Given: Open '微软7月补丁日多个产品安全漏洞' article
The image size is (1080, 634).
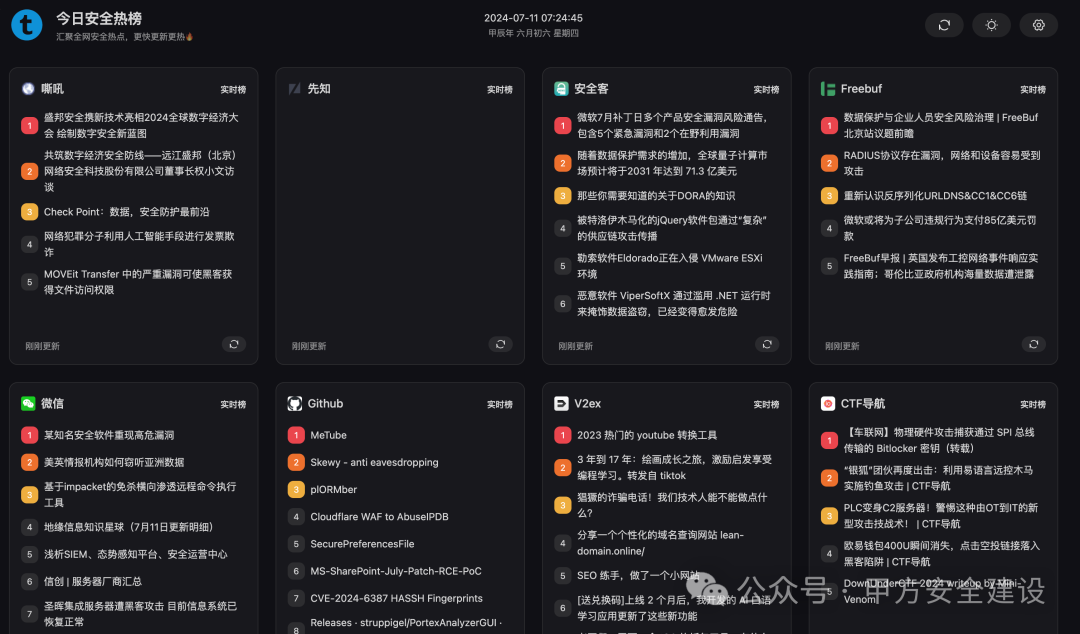Looking at the screenshot, I should 672,125.
